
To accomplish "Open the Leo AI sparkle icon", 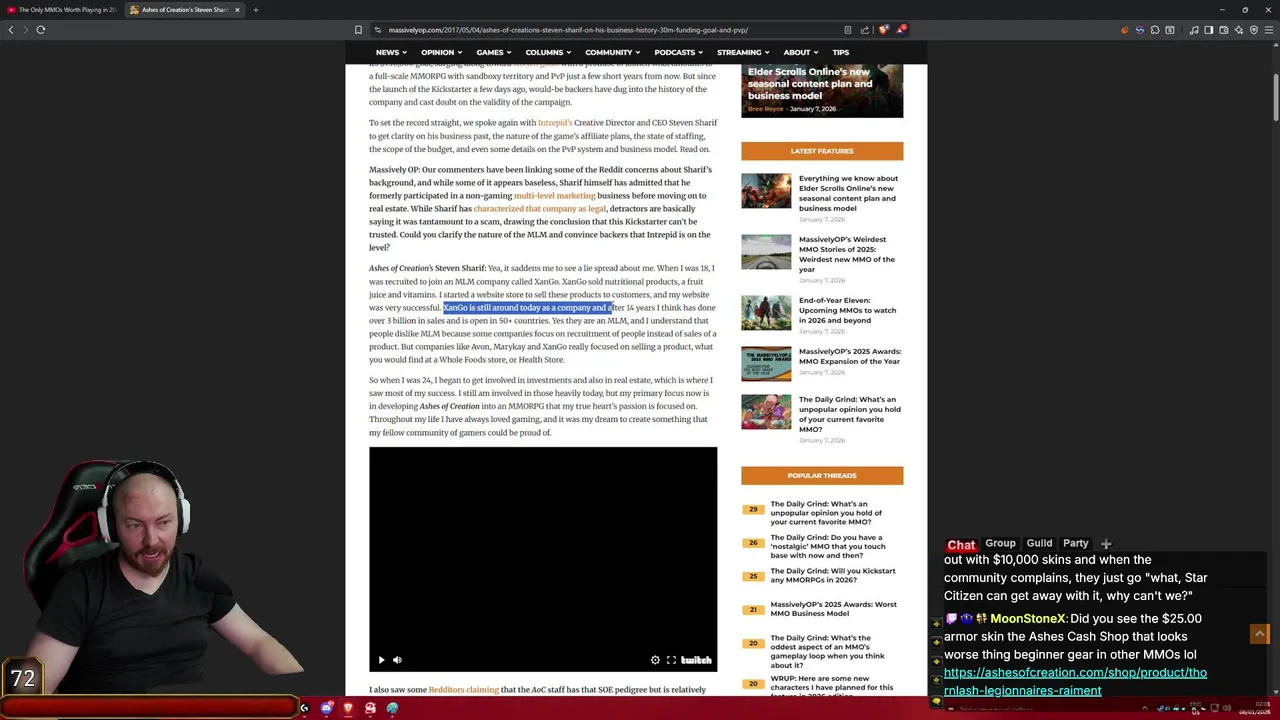I will tap(1239, 30).
